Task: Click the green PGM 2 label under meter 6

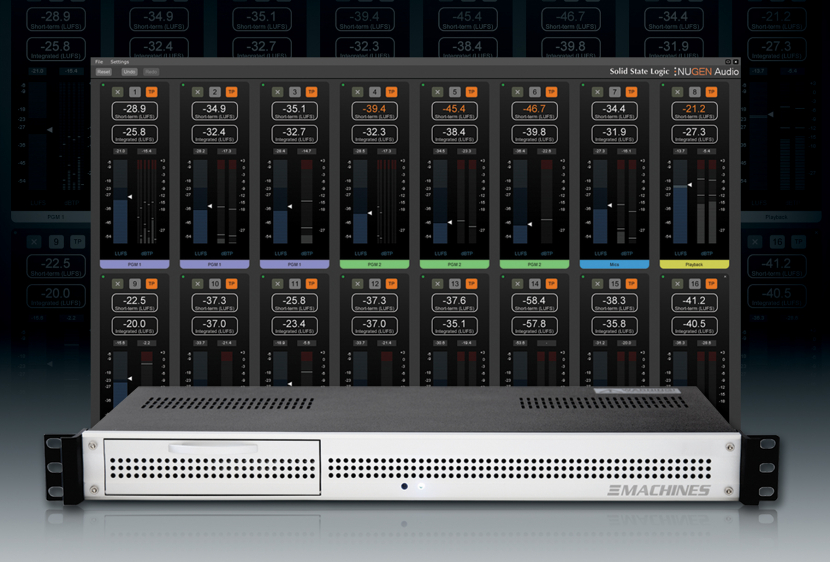Action: 534,264
